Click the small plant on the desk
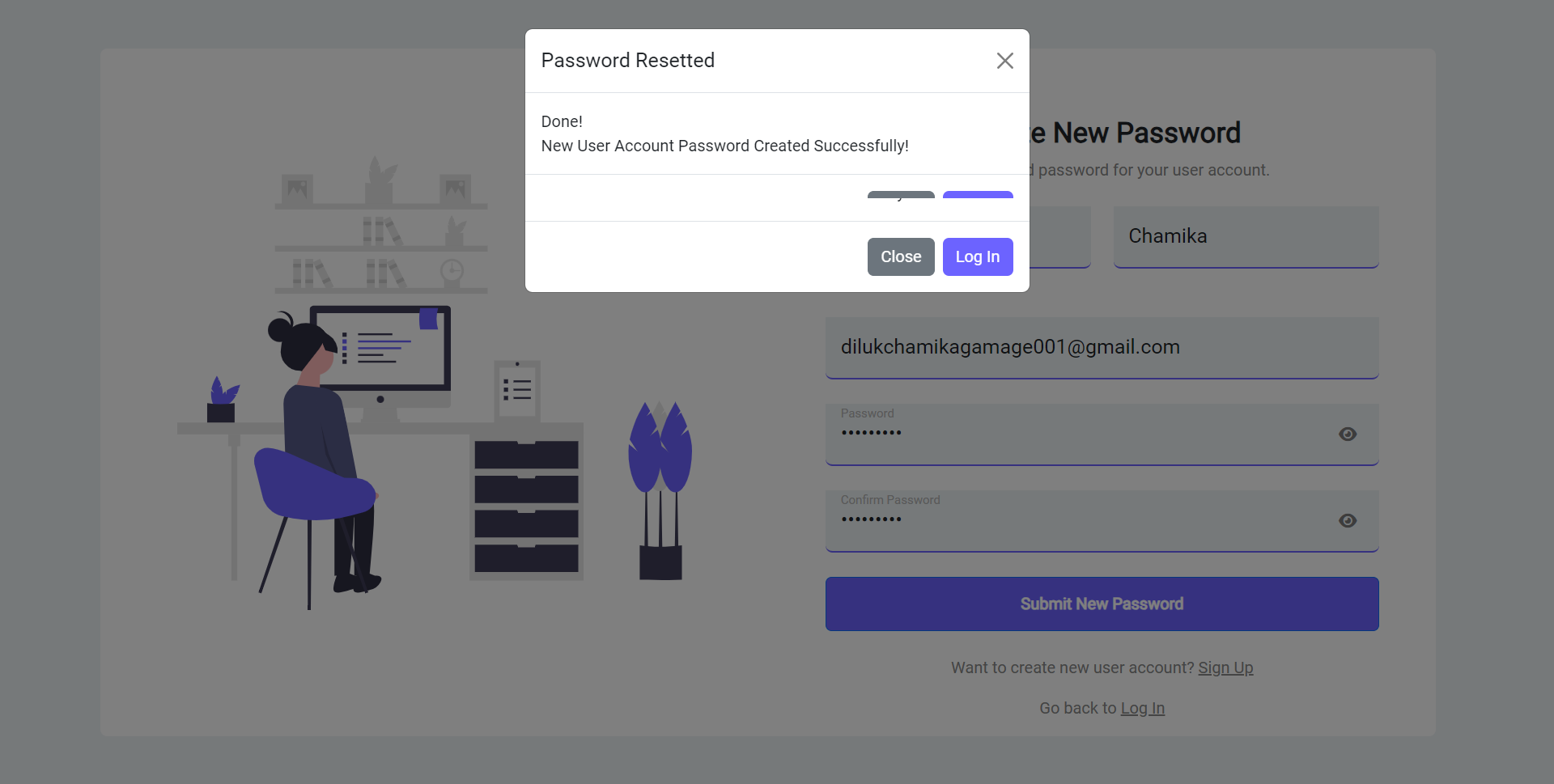Image resolution: width=1554 pixels, height=784 pixels. click(x=222, y=400)
